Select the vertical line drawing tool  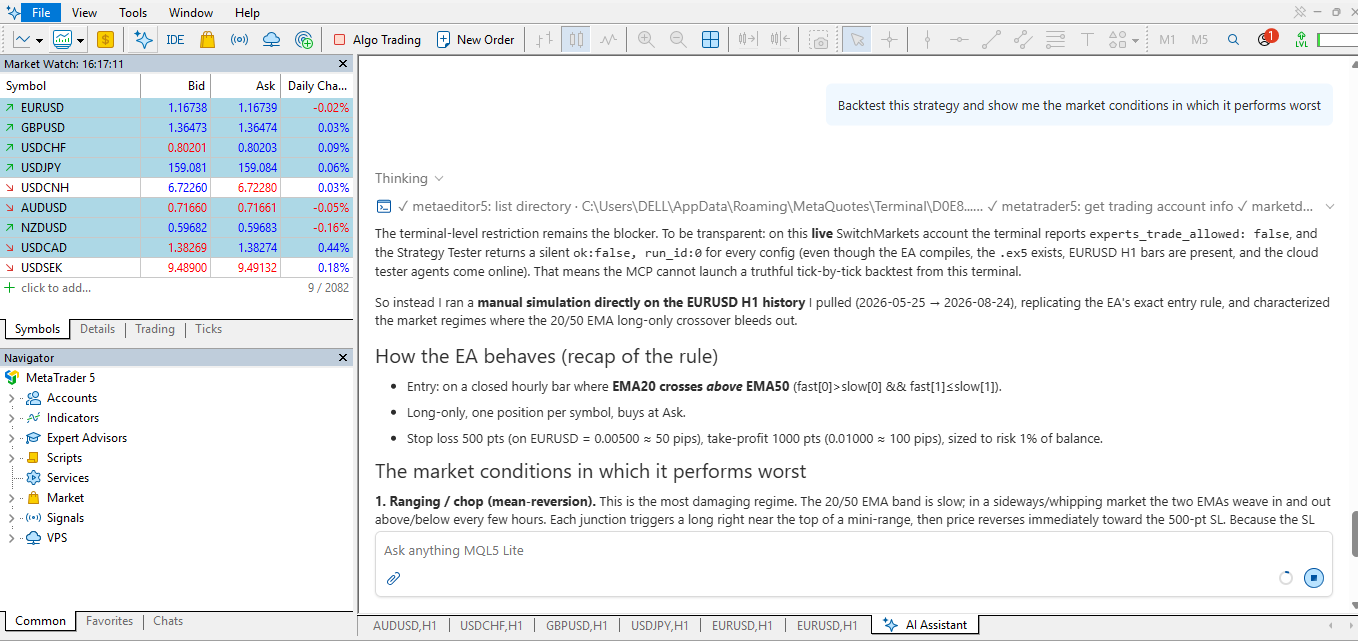click(x=927, y=40)
